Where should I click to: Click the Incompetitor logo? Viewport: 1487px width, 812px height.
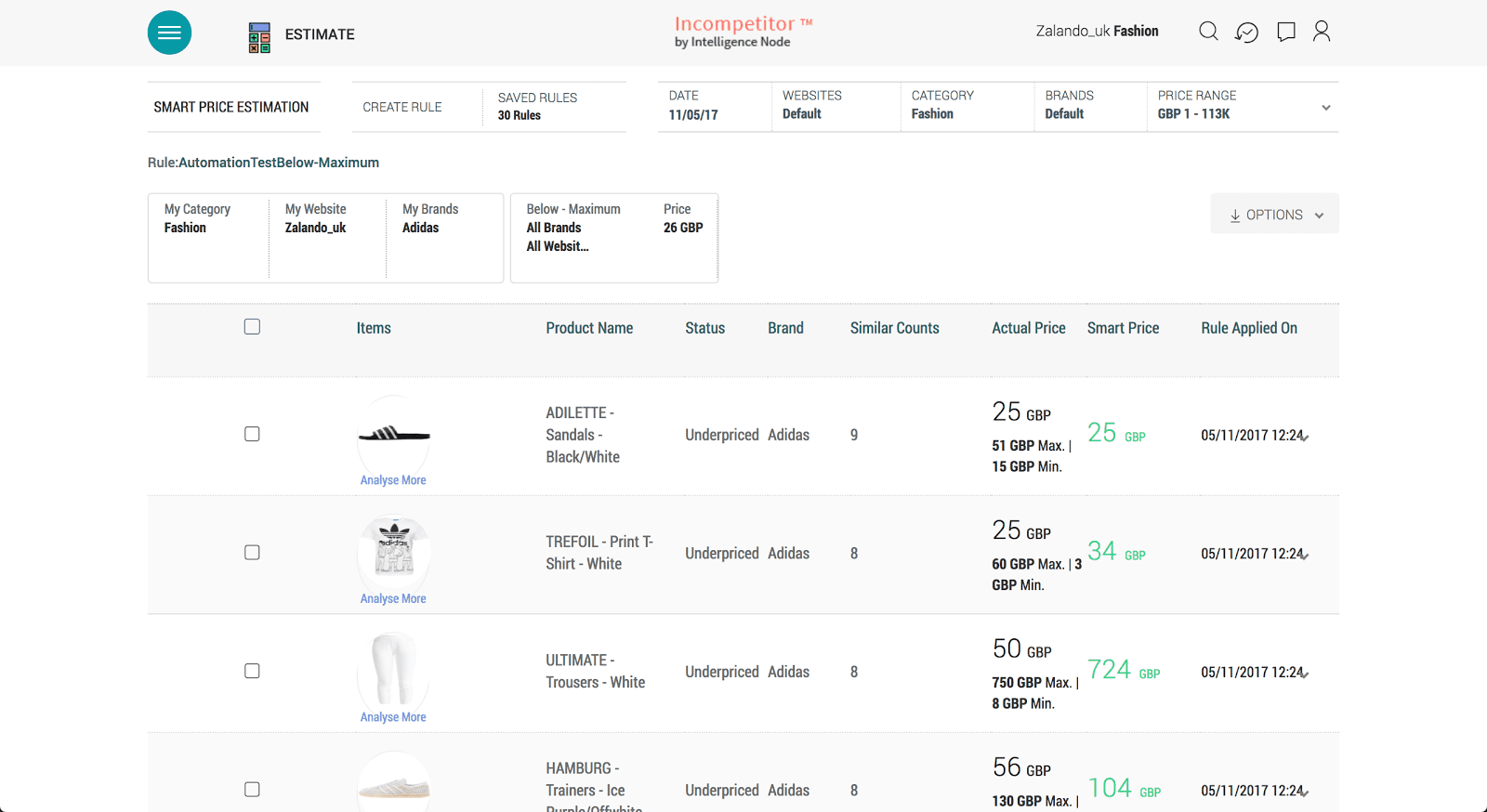click(x=743, y=32)
